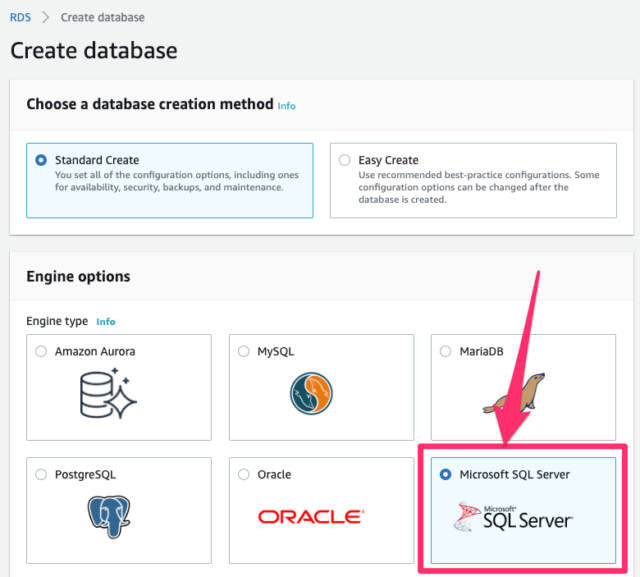The width and height of the screenshot is (640, 577).
Task: Click the MySQL dolphin logo icon
Action: point(311,393)
